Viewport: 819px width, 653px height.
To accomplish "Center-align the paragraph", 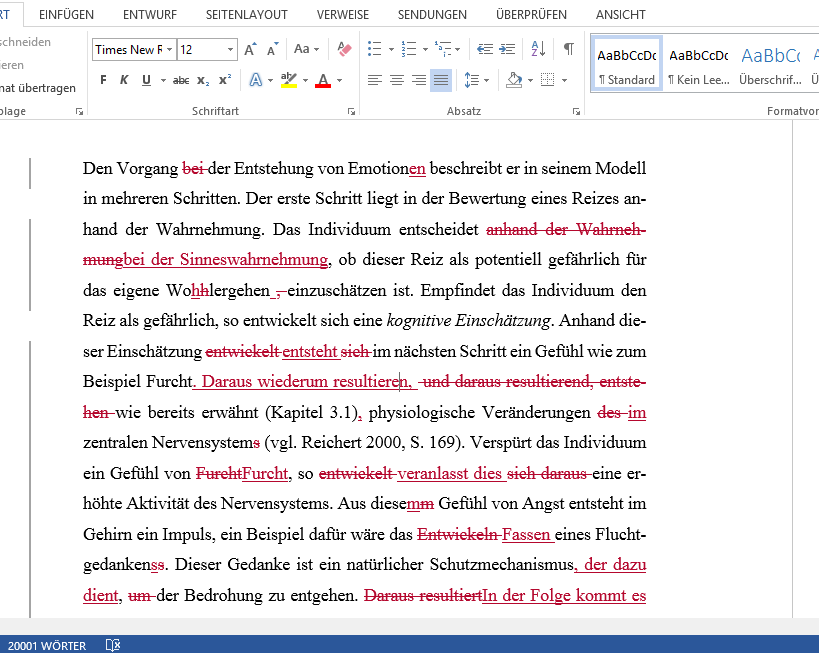I will tap(397, 80).
